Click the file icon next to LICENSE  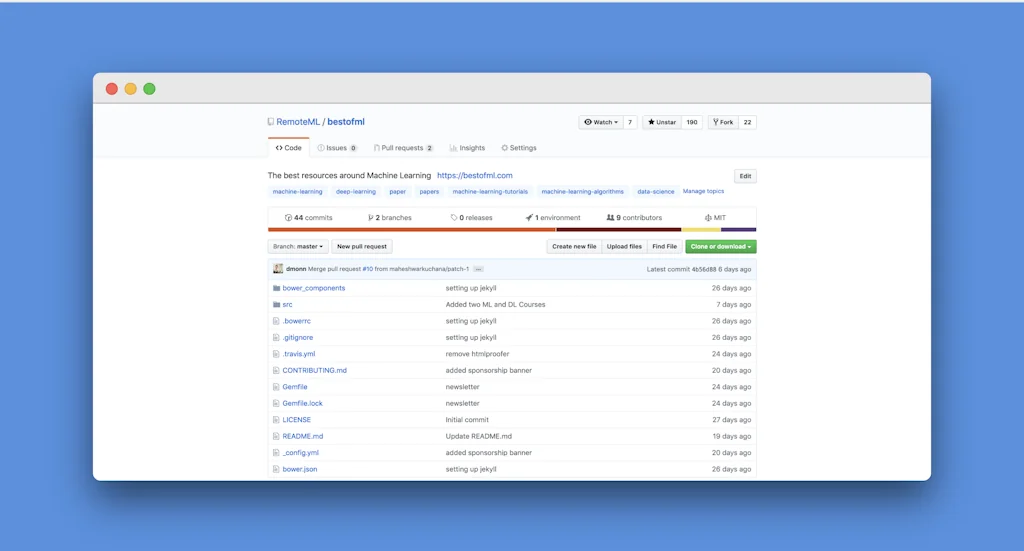pyautogui.click(x=276, y=420)
